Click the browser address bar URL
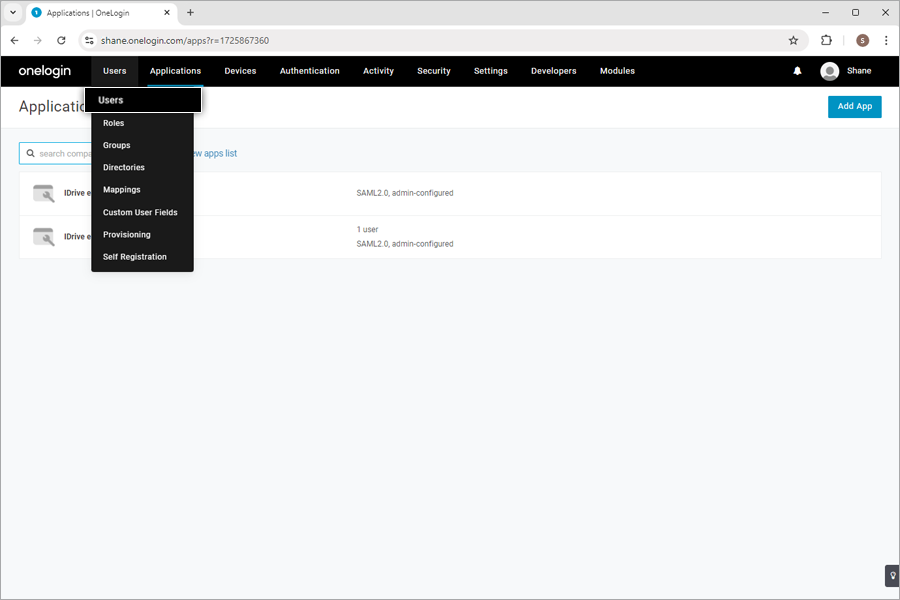The height and width of the screenshot is (600, 900). [185, 40]
